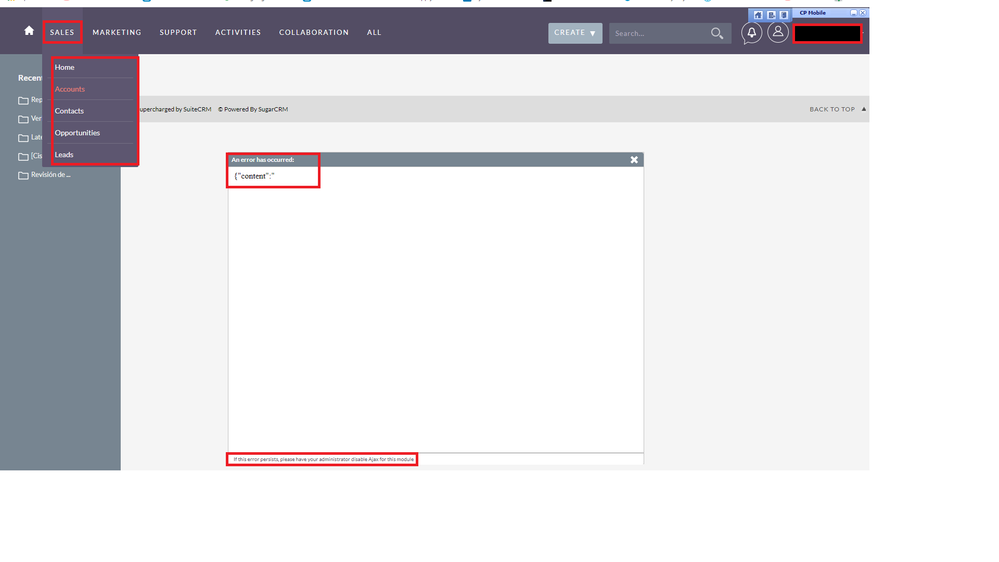Image resolution: width=999 pixels, height=562 pixels.
Task: Choose Contacts in the Sales dropdown
Action: 69,111
